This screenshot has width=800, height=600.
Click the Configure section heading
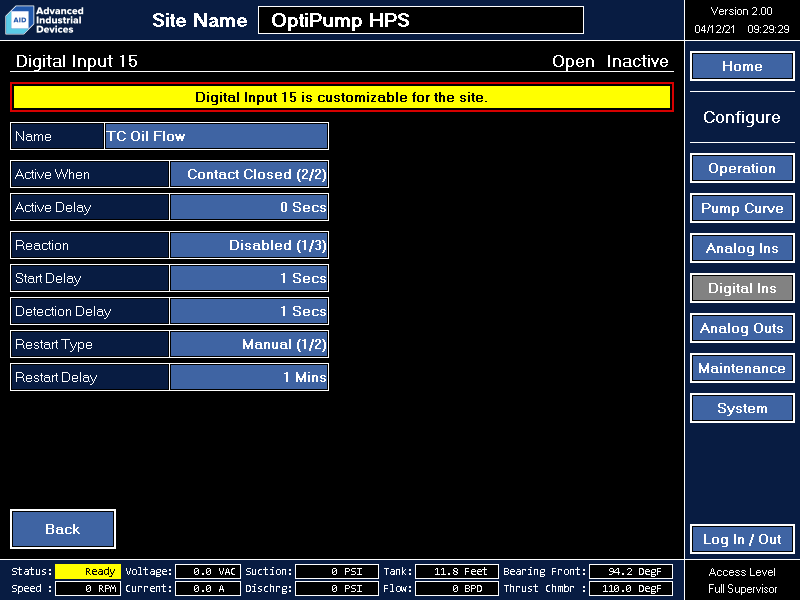tap(742, 117)
